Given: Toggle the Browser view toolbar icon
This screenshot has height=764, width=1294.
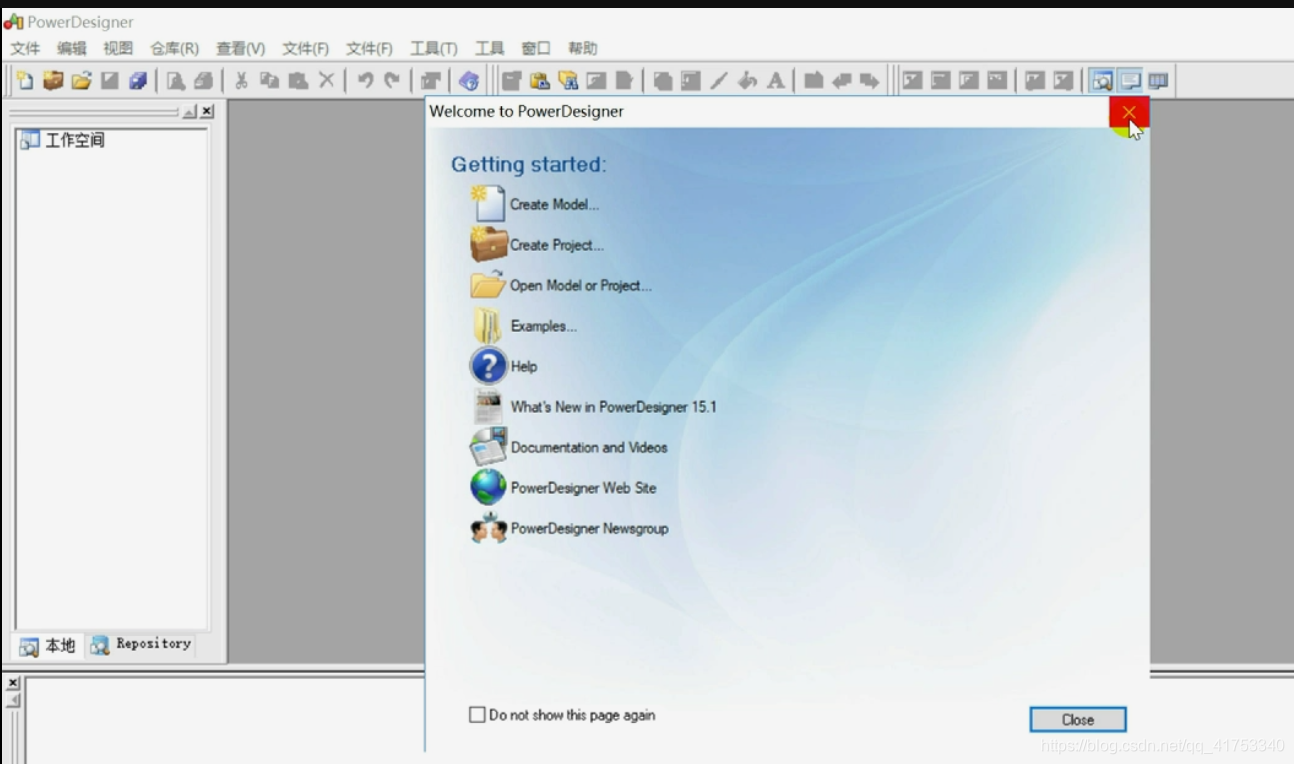Looking at the screenshot, I should pos(1102,81).
